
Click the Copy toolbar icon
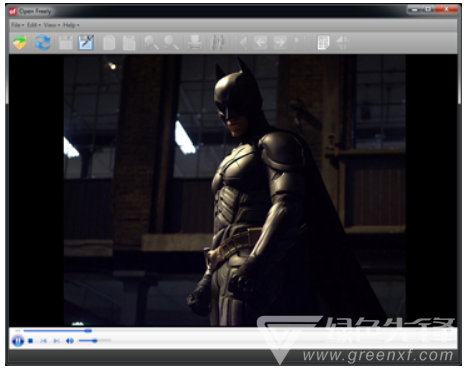click(109, 43)
